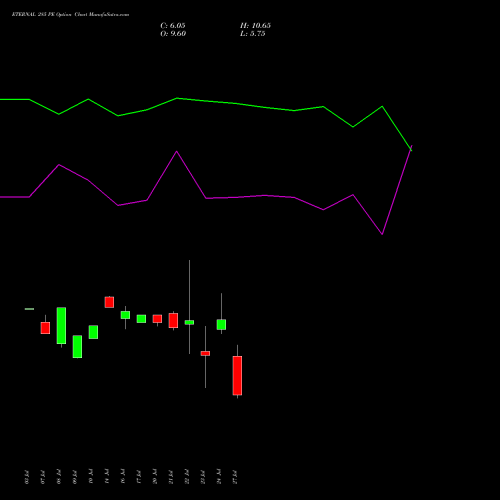
Task: Select the tall green candle above 08 Jul
Action: [61, 325]
